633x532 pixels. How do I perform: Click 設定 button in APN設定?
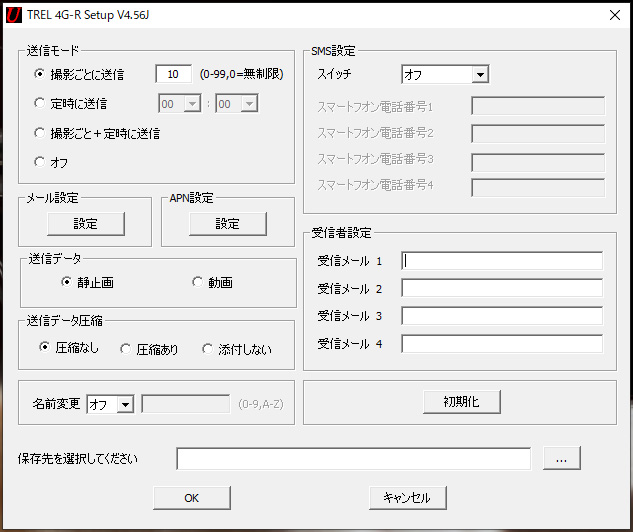[228, 224]
